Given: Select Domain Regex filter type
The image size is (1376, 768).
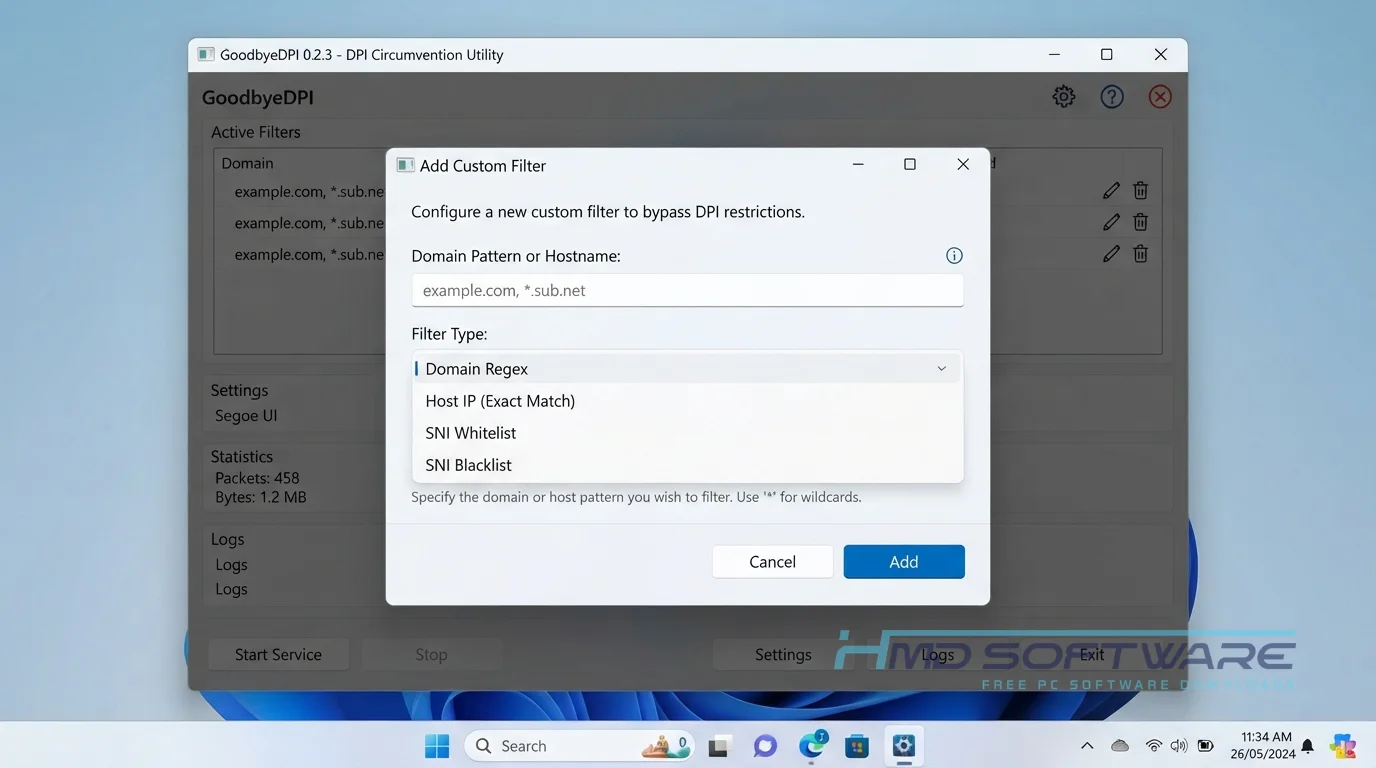Looking at the screenshot, I should 688,369.
